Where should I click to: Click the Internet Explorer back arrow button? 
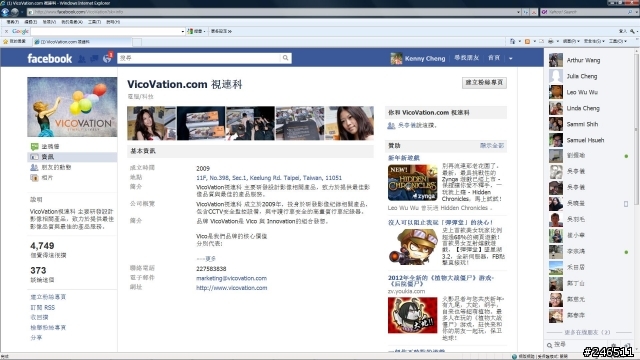pos(5,12)
